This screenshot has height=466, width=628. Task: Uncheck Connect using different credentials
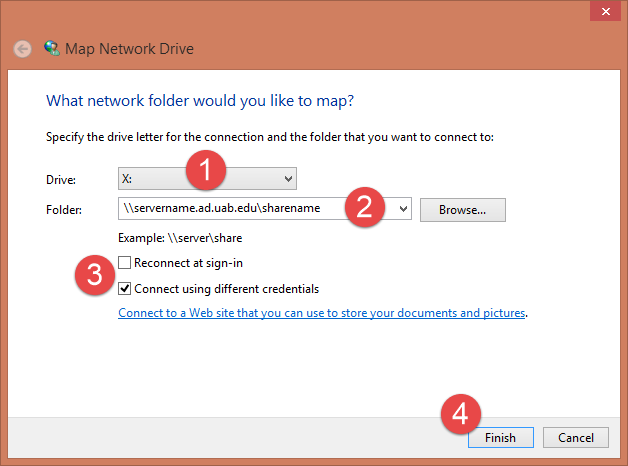coord(124,289)
